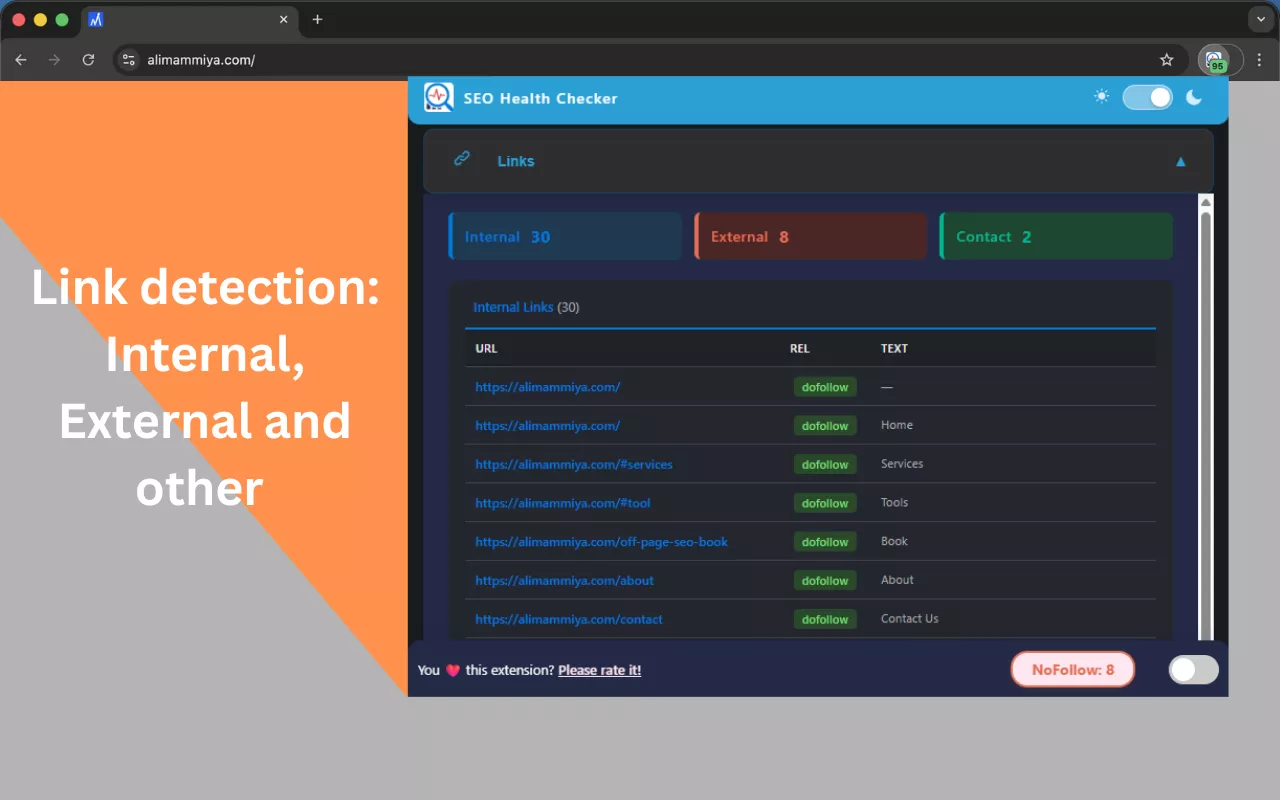
Task: Open site information in the address bar
Action: coord(129,60)
